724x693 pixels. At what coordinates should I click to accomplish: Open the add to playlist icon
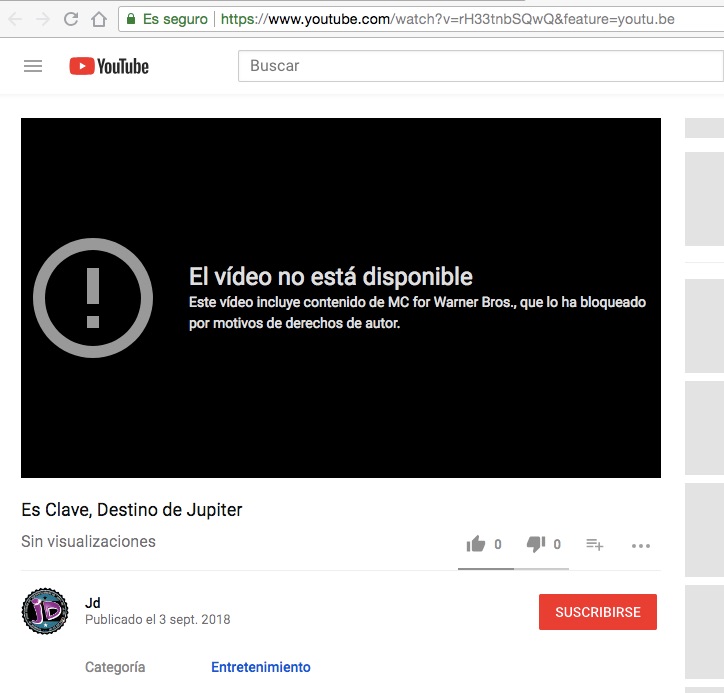pos(594,545)
